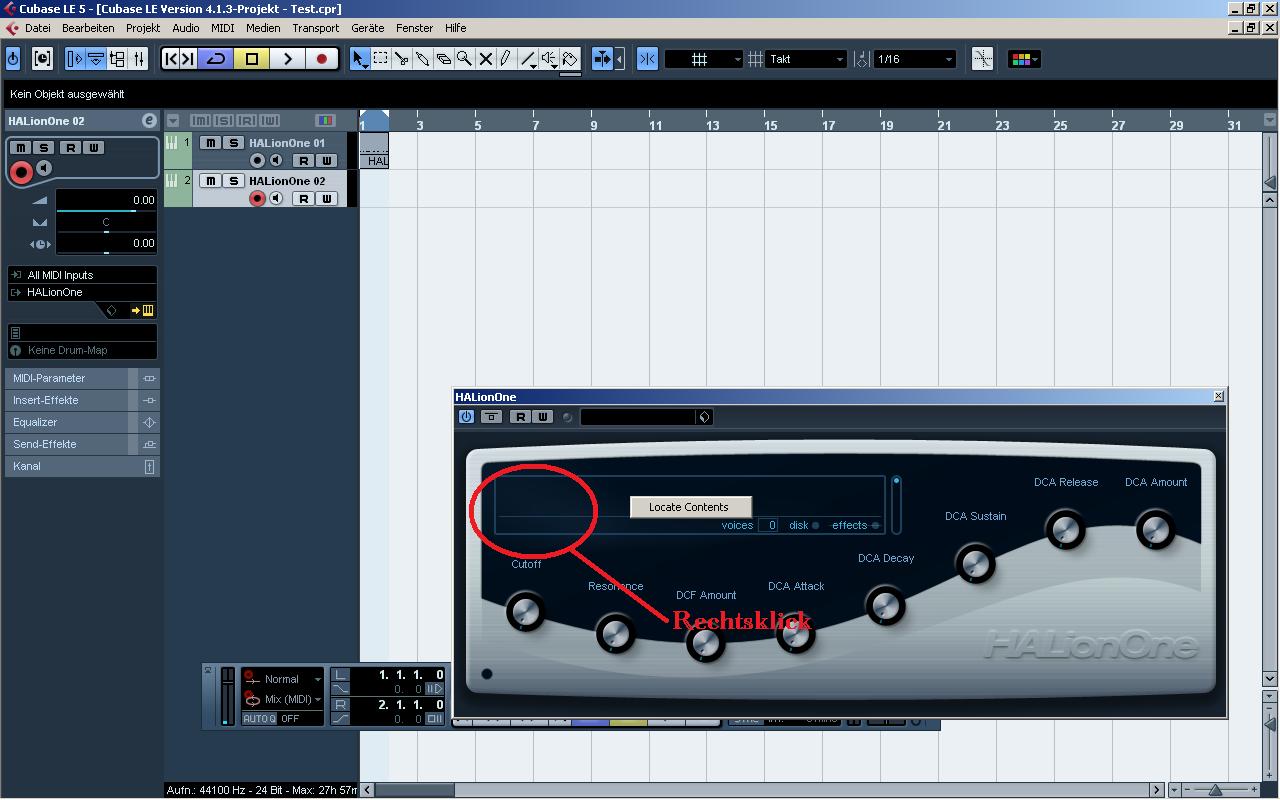Toggle Snap to Zero Crossing icon
Image resolution: width=1280 pixels, height=800 pixels.
pyautogui.click(x=982, y=59)
